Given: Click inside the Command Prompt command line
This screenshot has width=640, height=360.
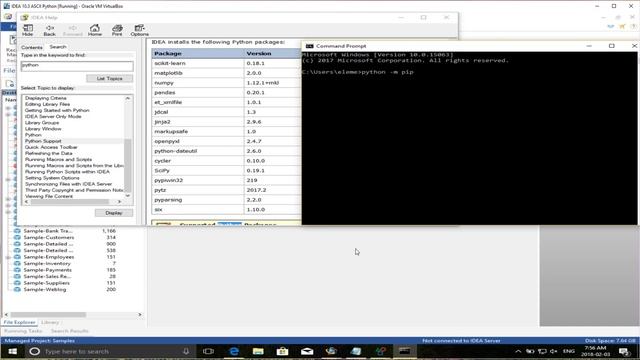Looking at the screenshot, I should pyautogui.click(x=358, y=72).
